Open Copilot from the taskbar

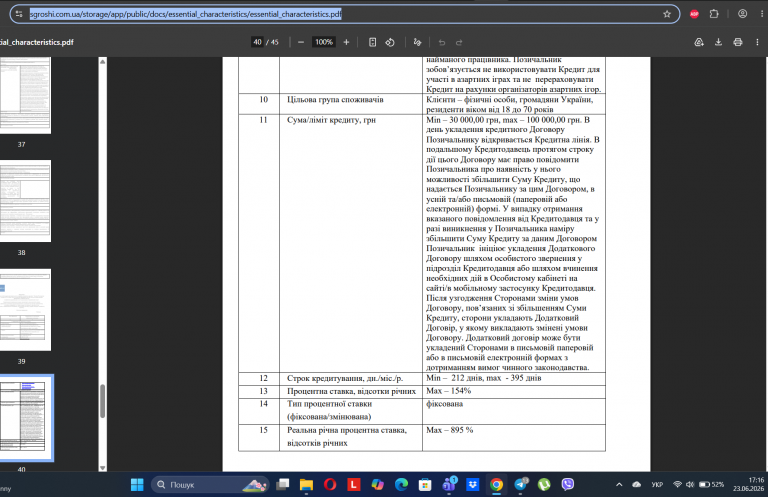click(378, 484)
